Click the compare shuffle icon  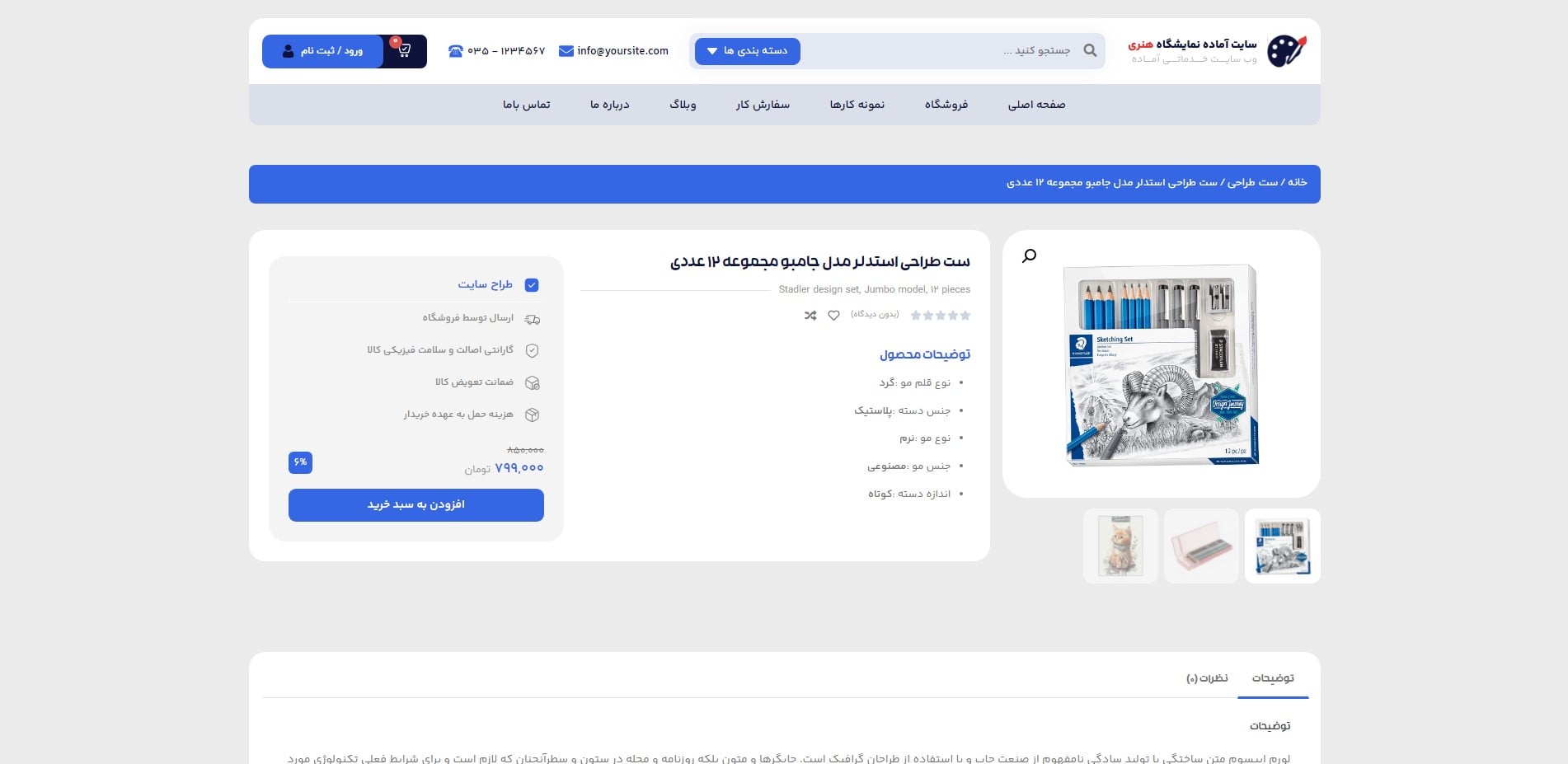point(810,315)
